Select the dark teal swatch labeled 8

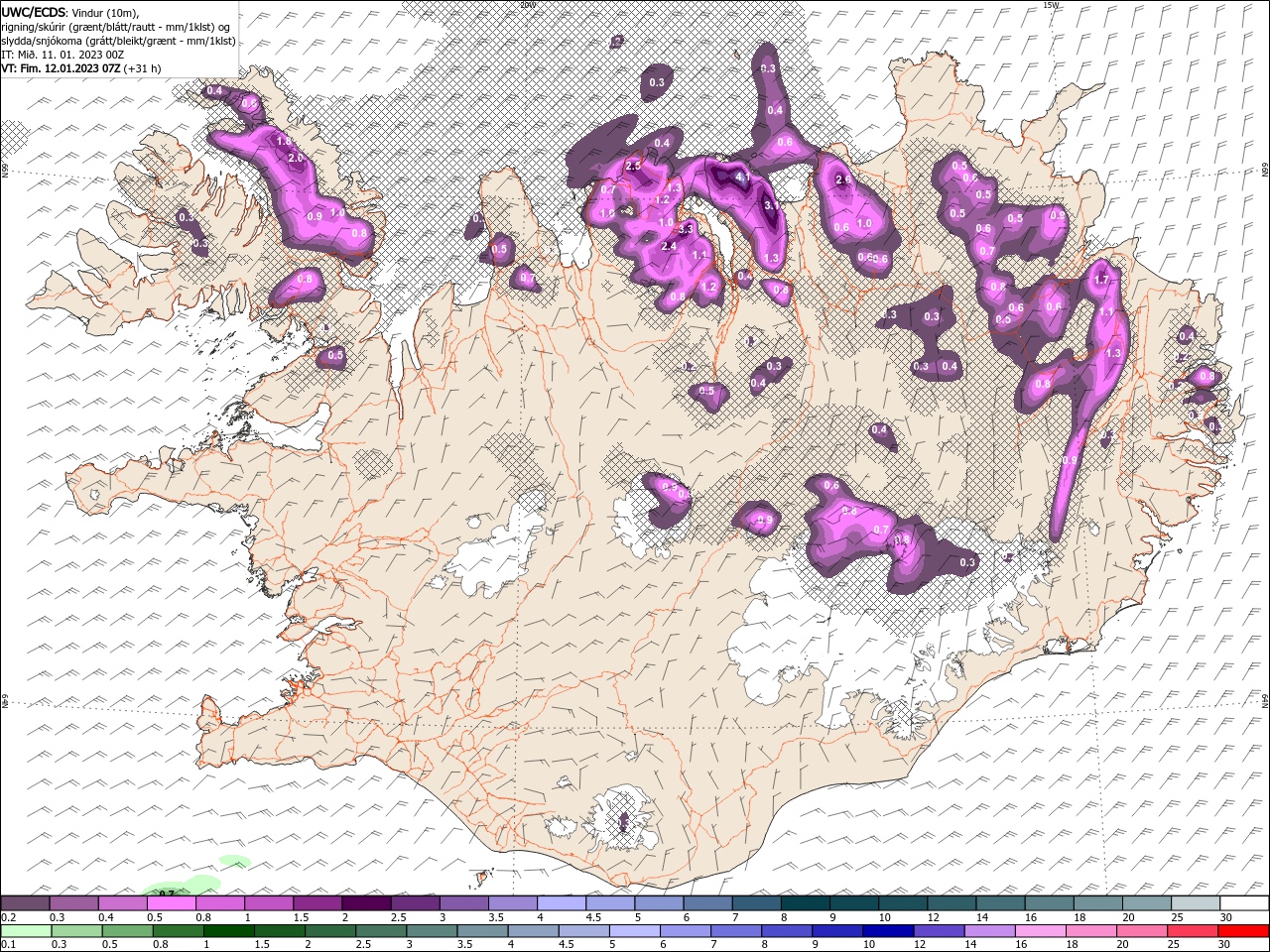click(806, 903)
